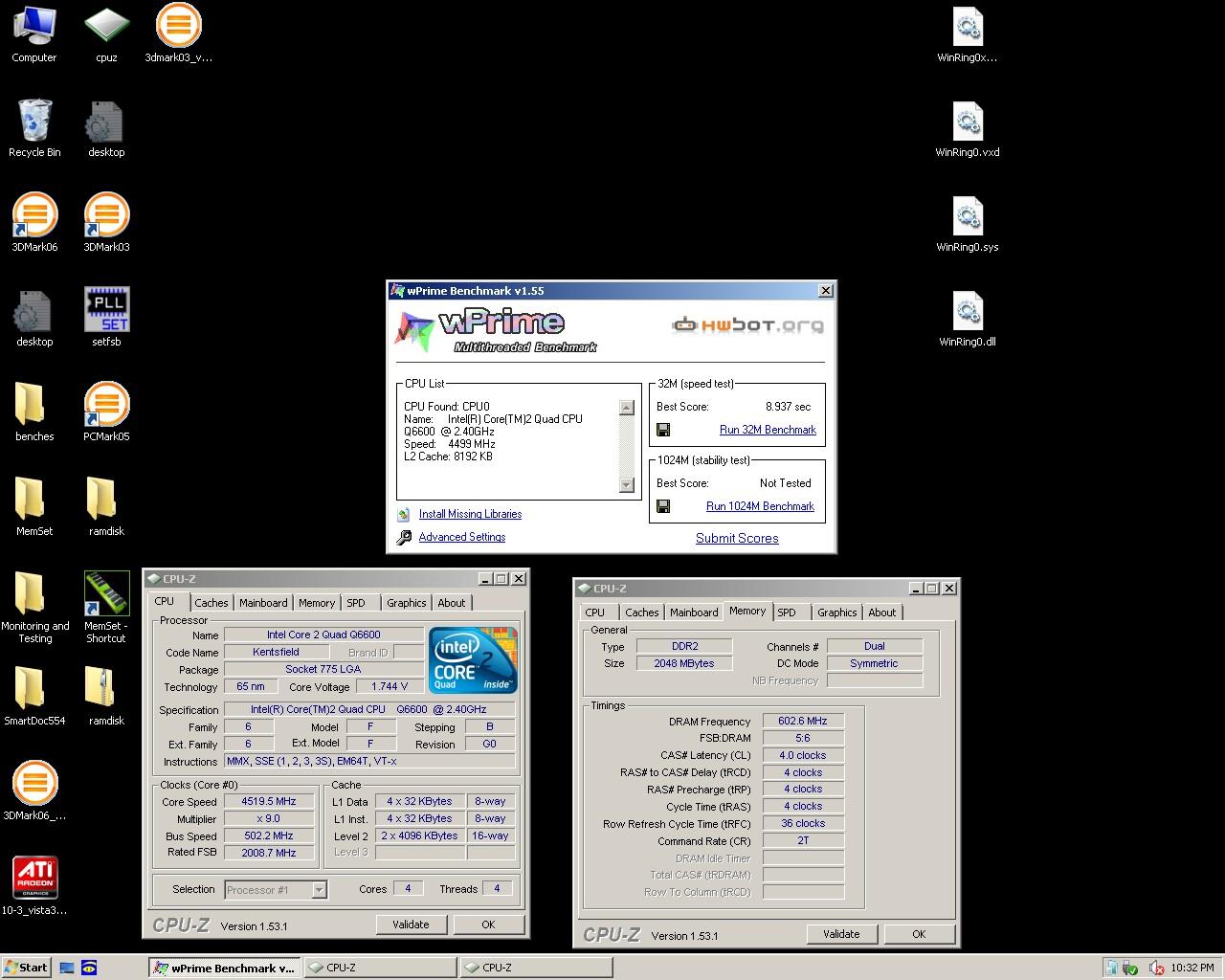Screen dimensions: 1225x980
Task: Close the wPrime Benchmark window
Action: coord(826,291)
